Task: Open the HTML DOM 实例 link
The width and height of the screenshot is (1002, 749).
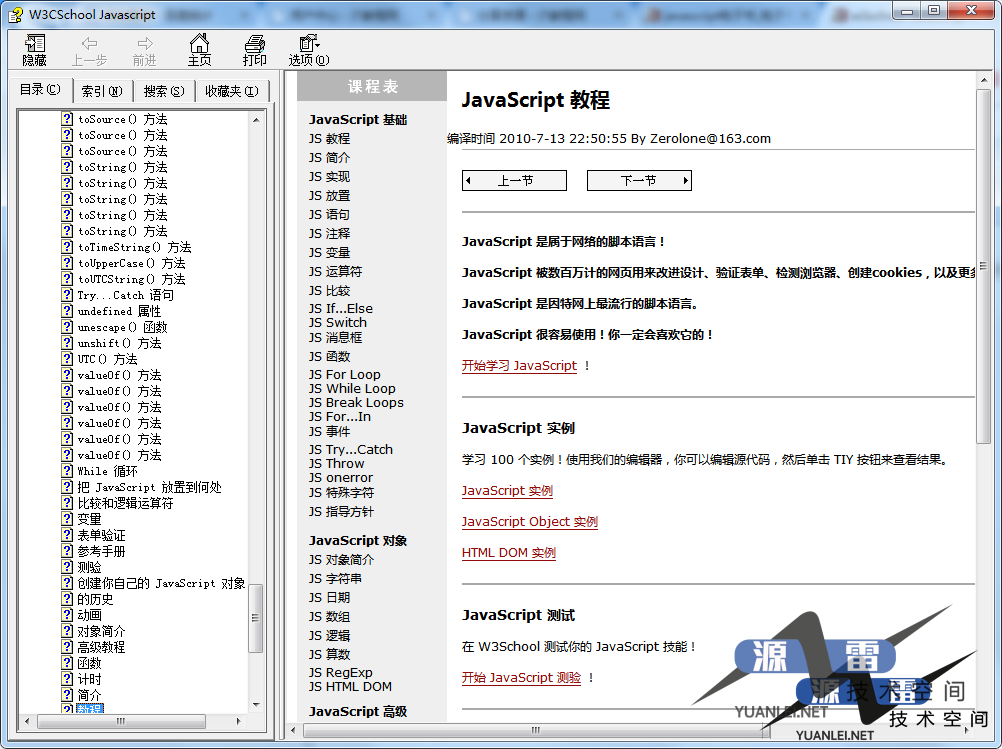Action: [x=509, y=553]
